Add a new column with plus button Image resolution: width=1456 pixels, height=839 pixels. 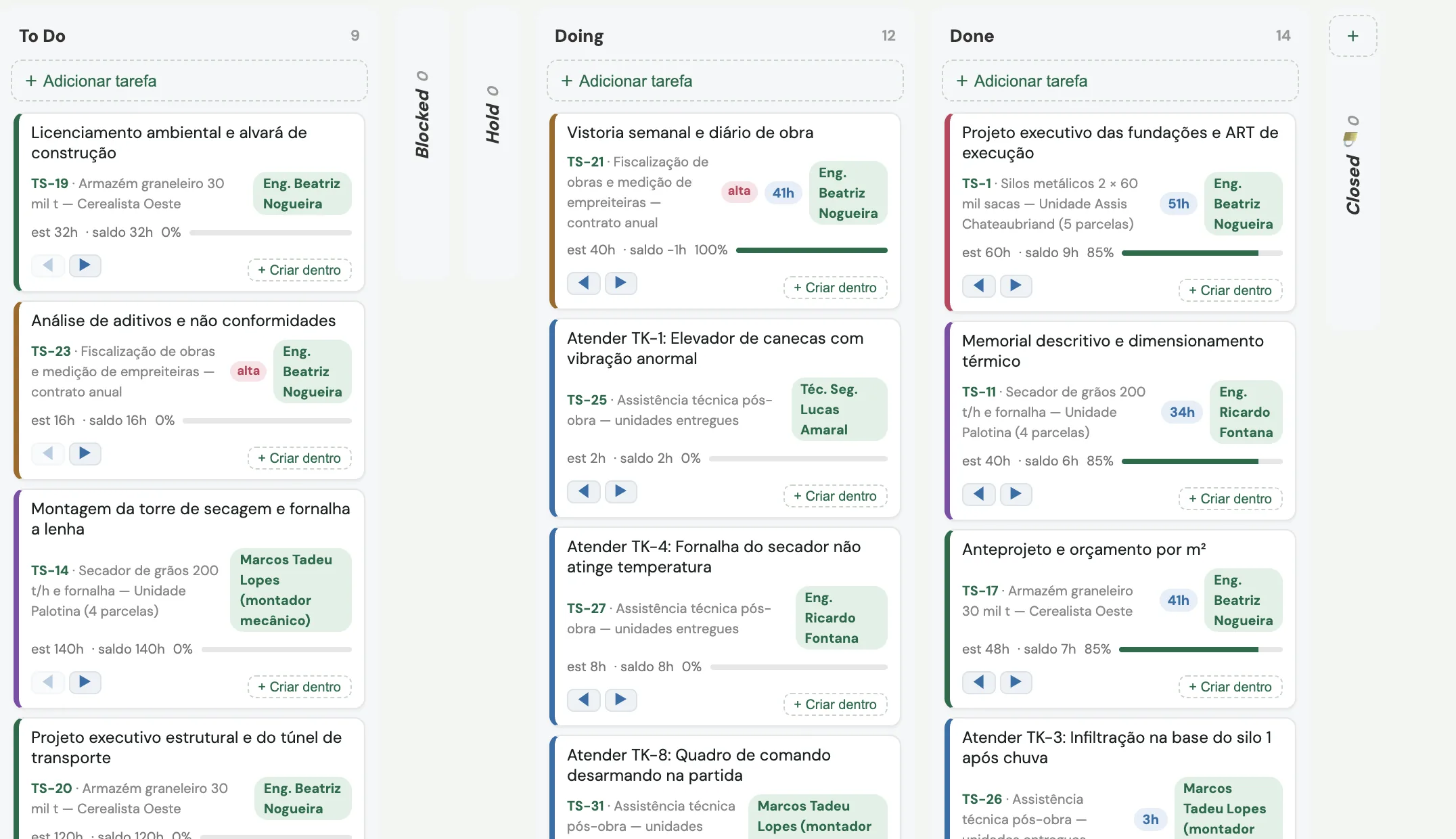(1352, 36)
